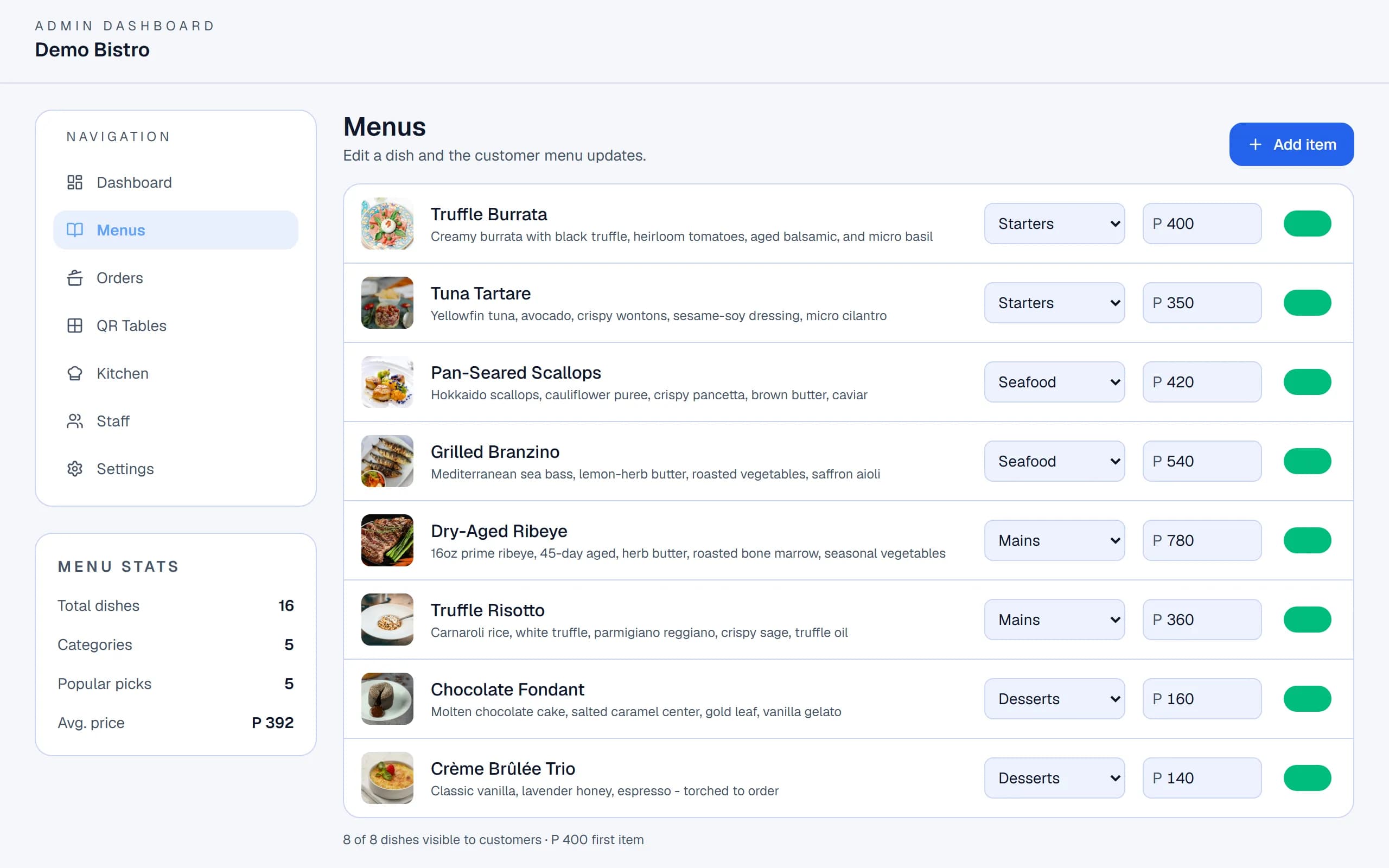
Task: Click the open book Menus icon
Action: point(75,230)
